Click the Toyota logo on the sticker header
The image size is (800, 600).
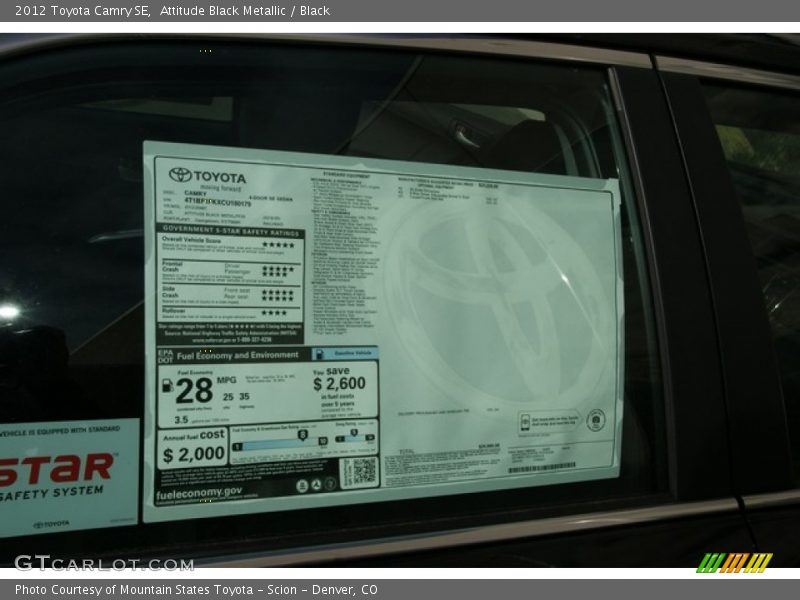(x=181, y=175)
